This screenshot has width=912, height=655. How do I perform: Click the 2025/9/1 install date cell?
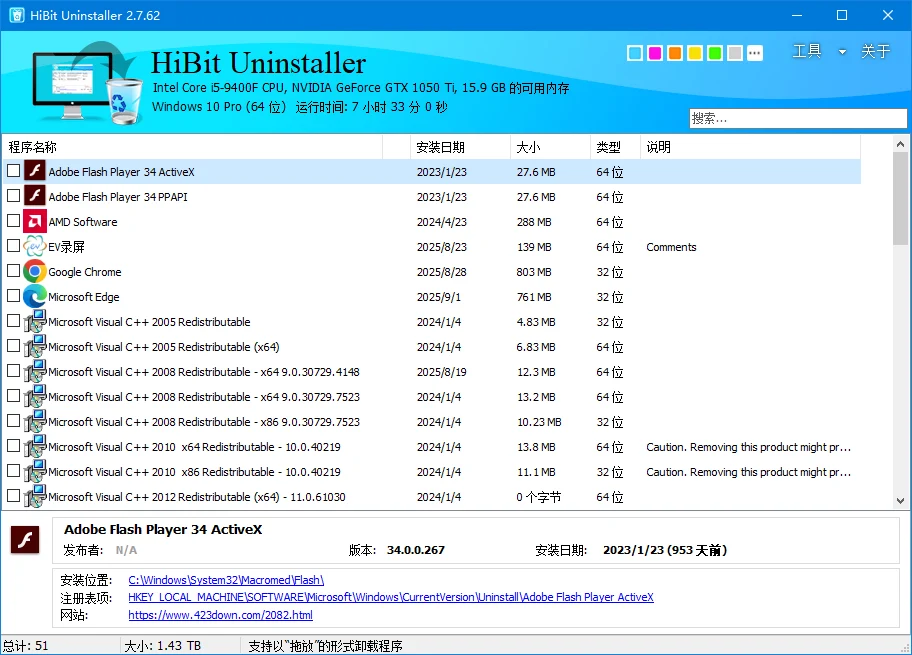pos(439,297)
